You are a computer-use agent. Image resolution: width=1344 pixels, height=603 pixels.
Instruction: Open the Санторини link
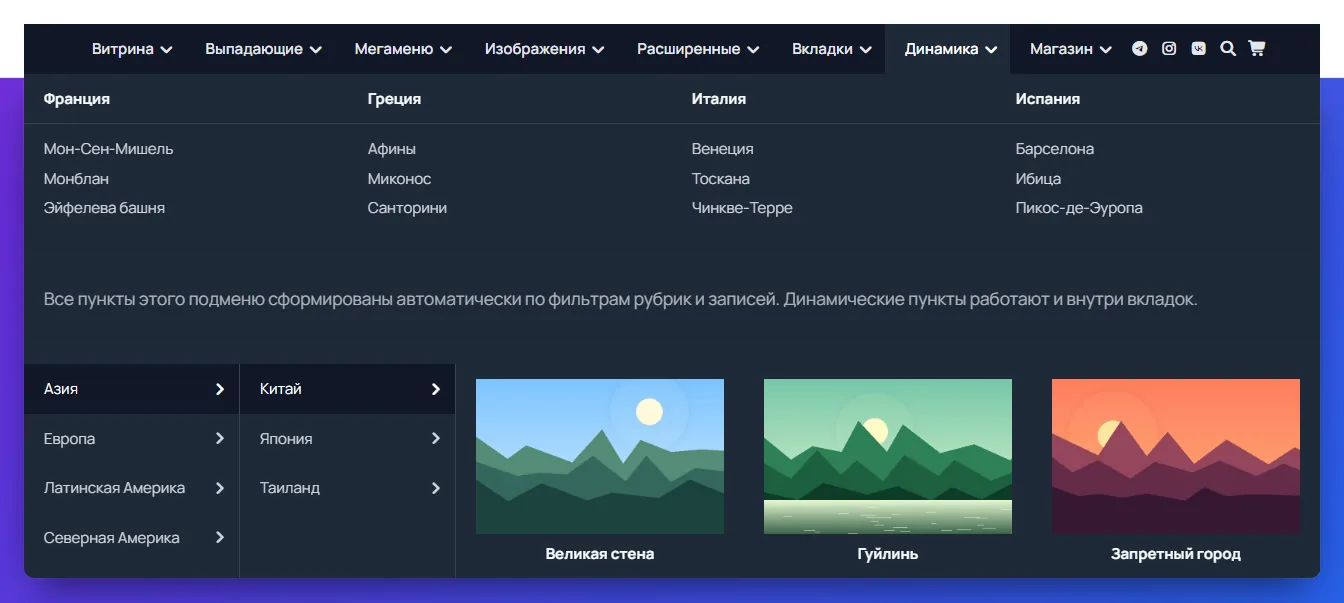[x=408, y=208]
